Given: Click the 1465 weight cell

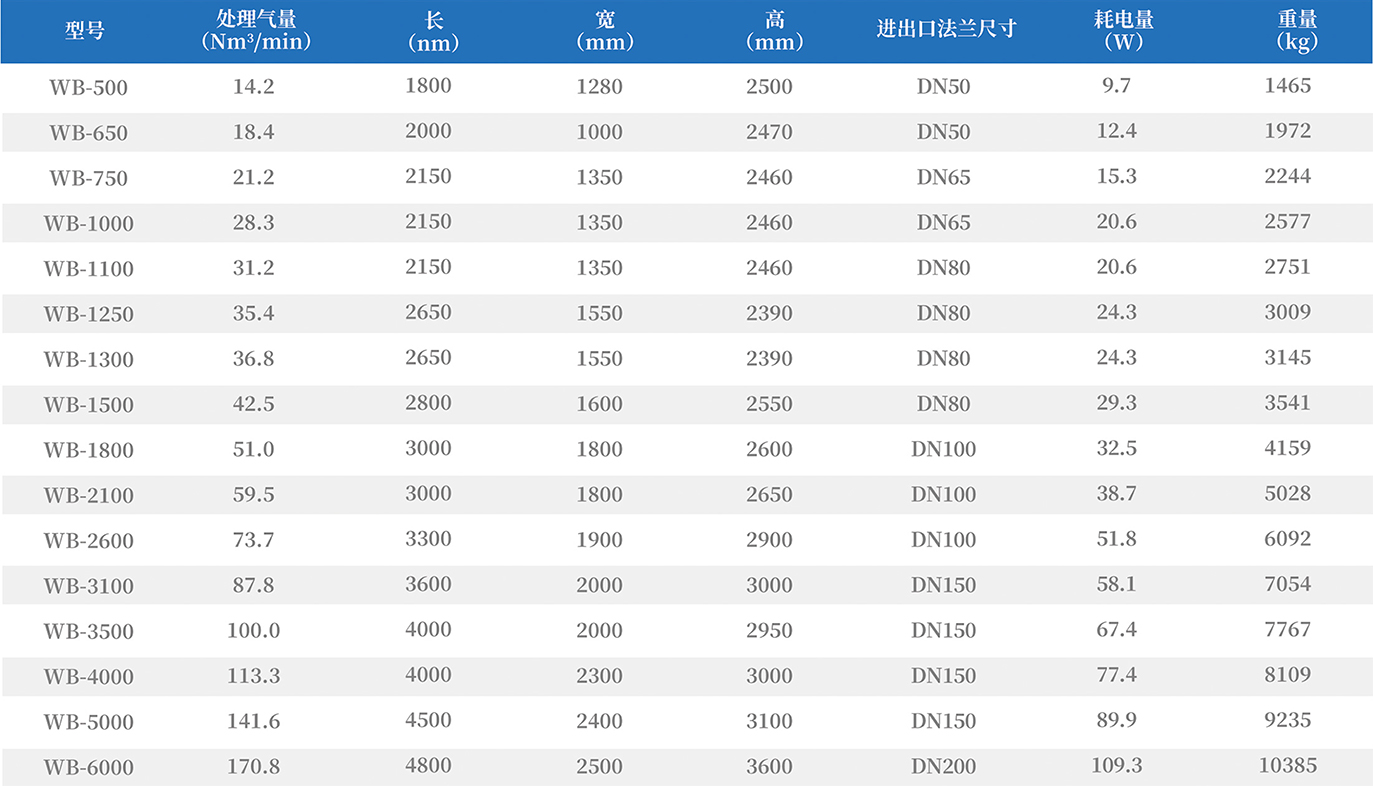Looking at the screenshot, I should 1287,86.
